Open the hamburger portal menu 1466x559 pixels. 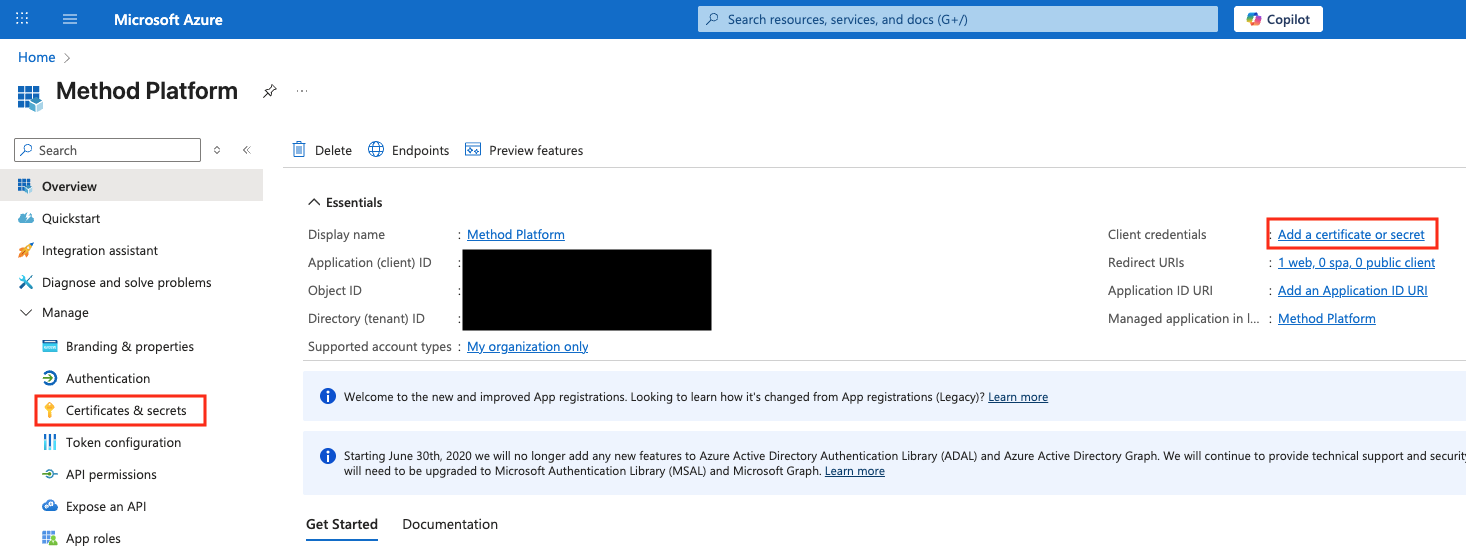70,19
